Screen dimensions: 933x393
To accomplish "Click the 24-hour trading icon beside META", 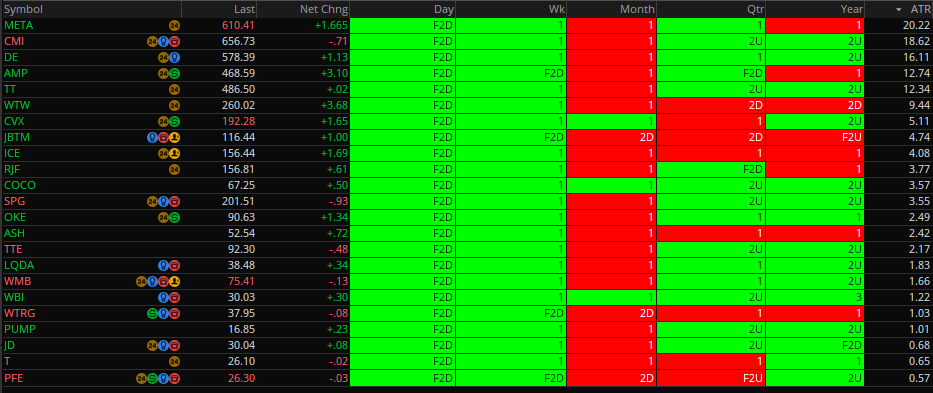I will [174, 26].
